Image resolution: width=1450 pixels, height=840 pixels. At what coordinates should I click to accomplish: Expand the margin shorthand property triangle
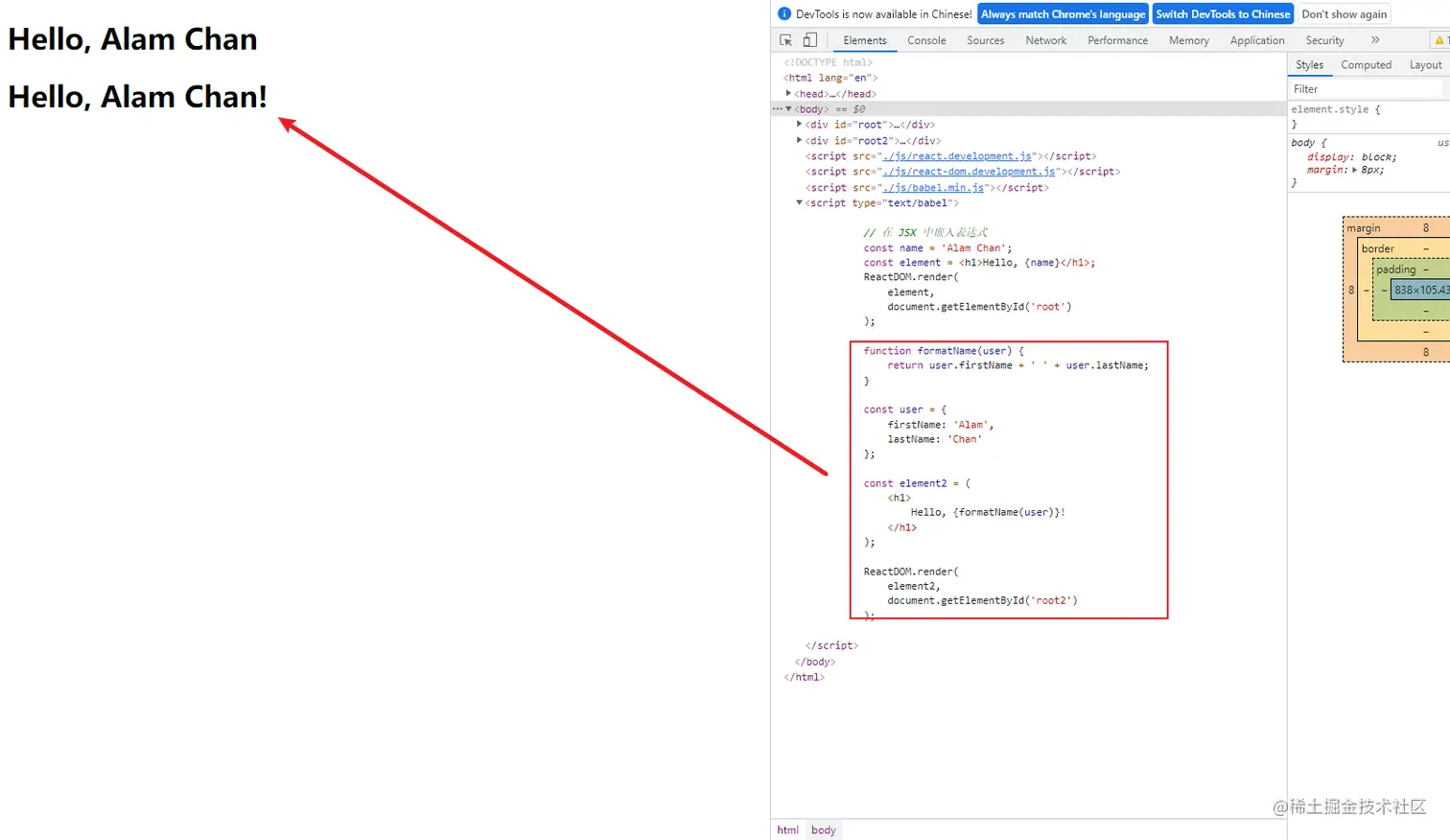(1354, 170)
